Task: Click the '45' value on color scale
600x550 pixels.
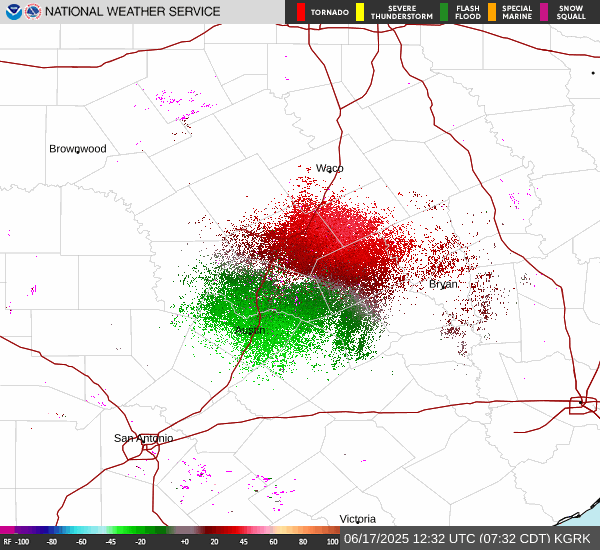Action: point(243,542)
